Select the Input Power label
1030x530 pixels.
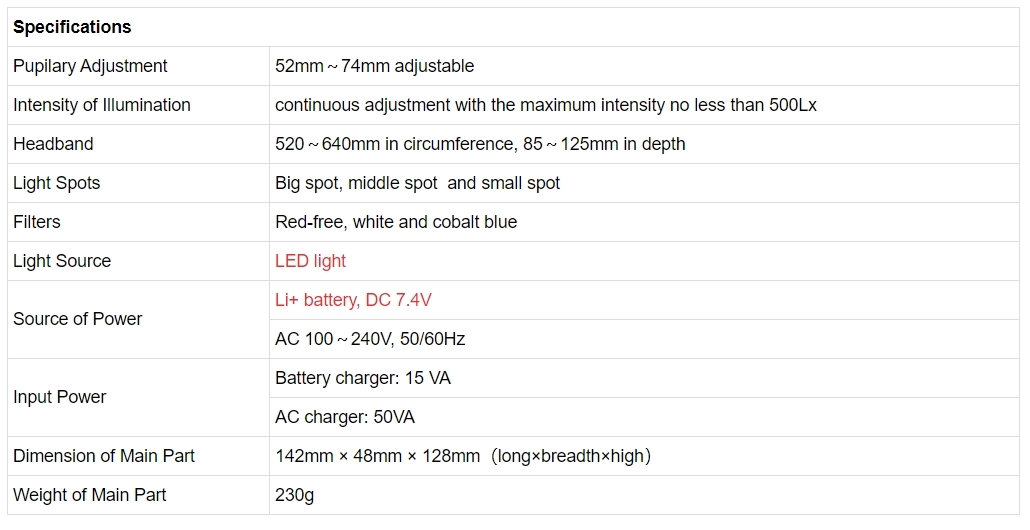click(60, 397)
